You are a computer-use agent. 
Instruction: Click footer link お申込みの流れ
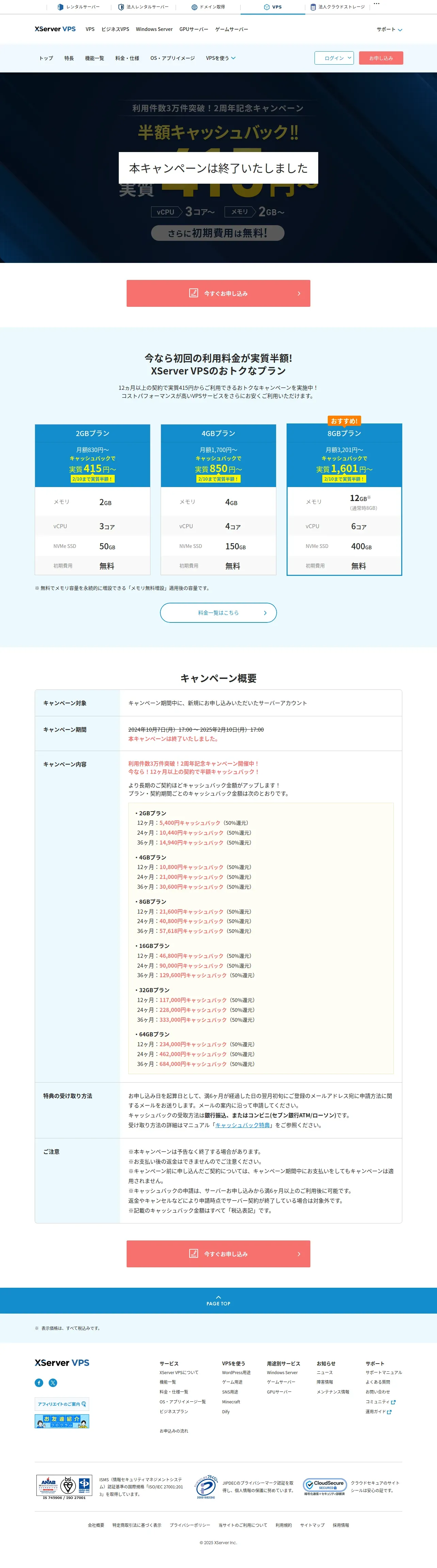174,1431
